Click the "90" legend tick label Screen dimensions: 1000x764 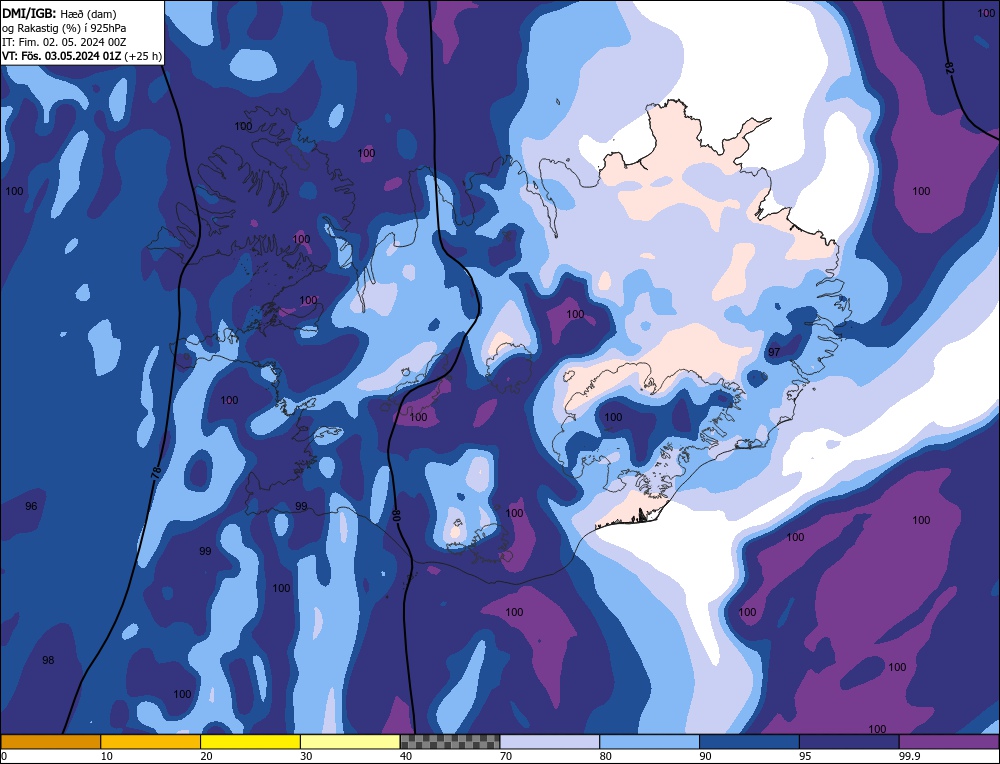click(705, 756)
